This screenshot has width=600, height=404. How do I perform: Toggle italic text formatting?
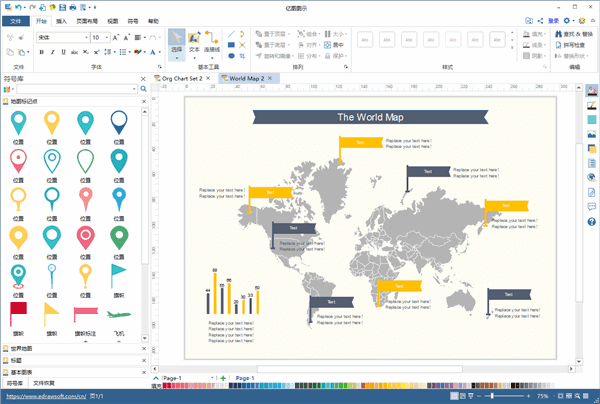pyautogui.click(x=54, y=52)
